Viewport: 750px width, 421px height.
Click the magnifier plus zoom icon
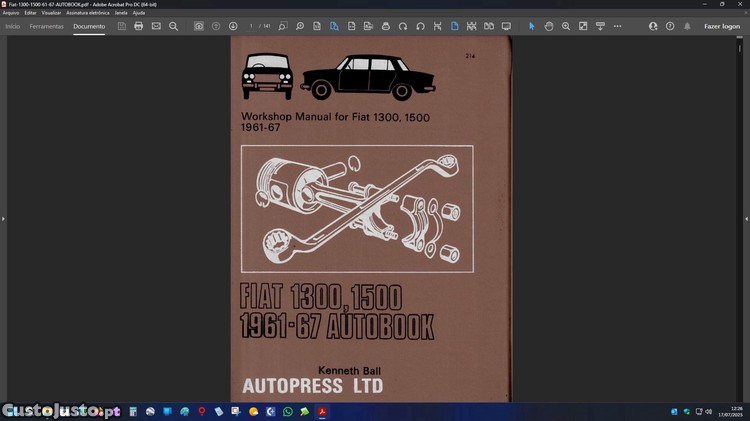(x=566, y=26)
